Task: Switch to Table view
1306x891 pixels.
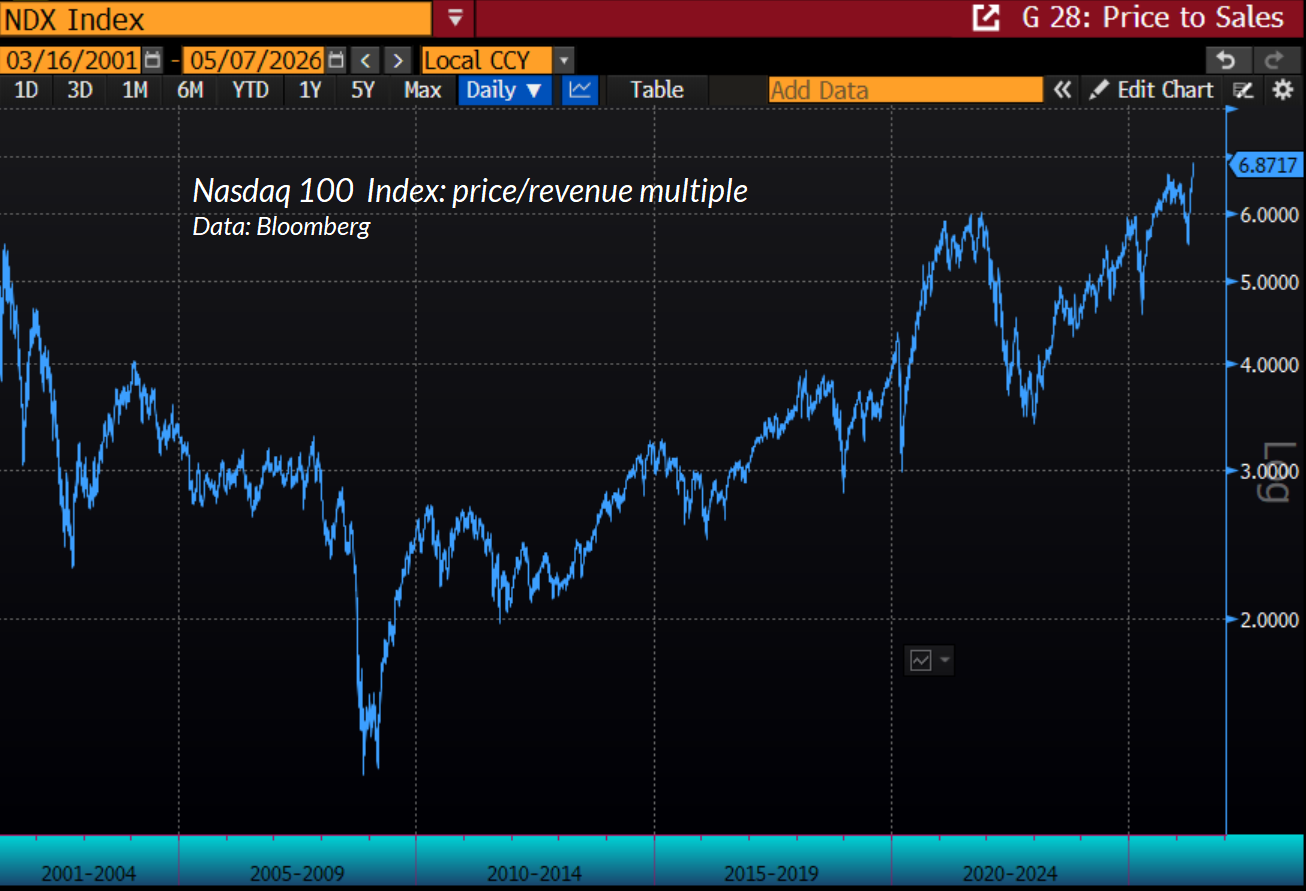Action: click(657, 90)
